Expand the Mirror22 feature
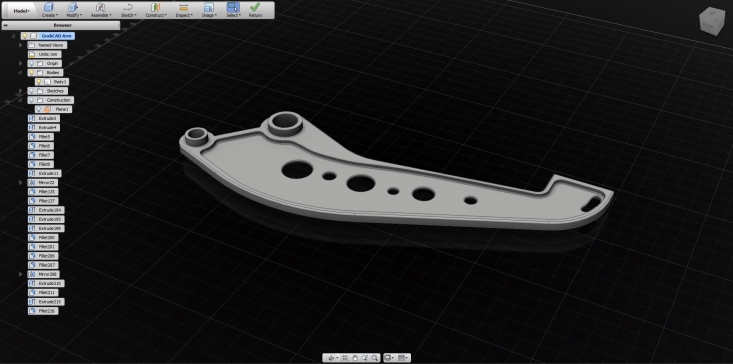The image size is (733, 364). (21, 182)
